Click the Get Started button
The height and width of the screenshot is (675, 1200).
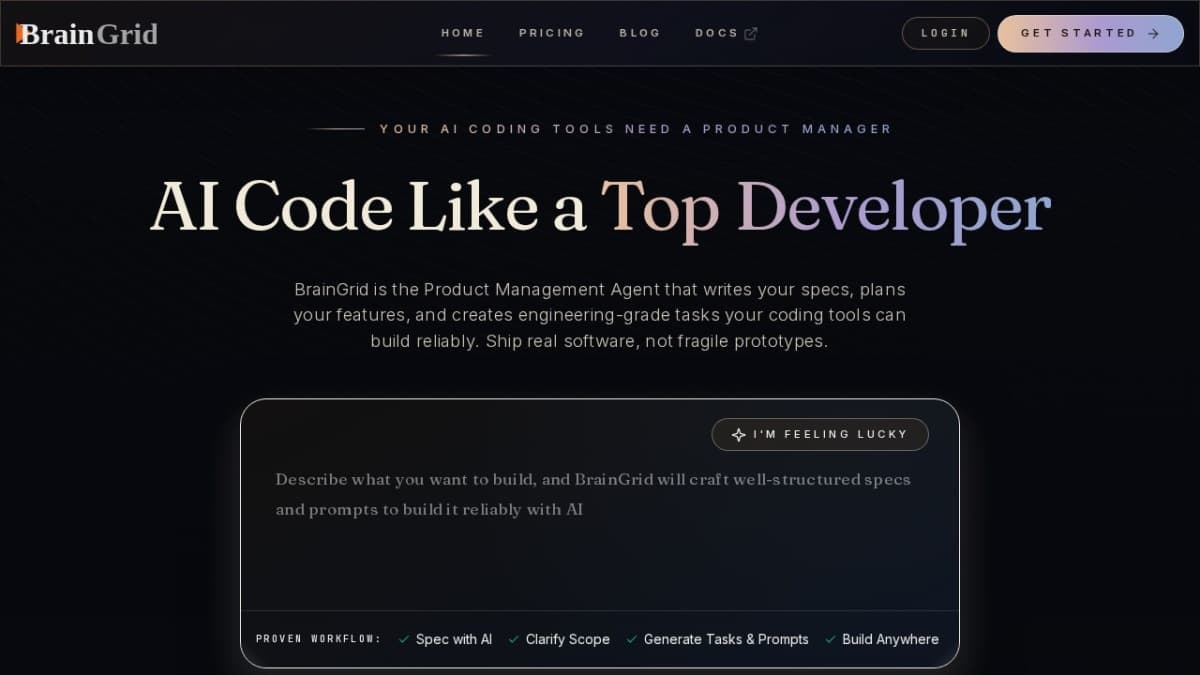1089,33
